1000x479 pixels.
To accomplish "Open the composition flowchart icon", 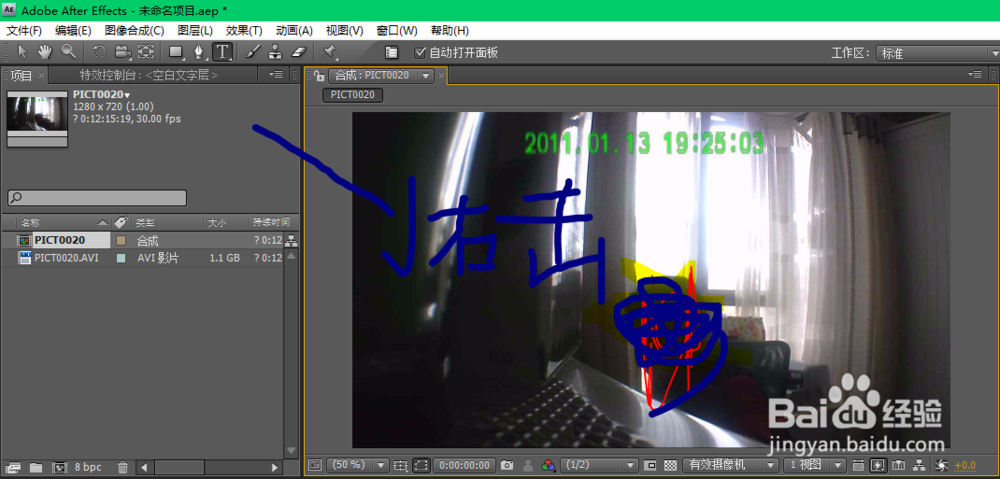I will [x=919, y=465].
